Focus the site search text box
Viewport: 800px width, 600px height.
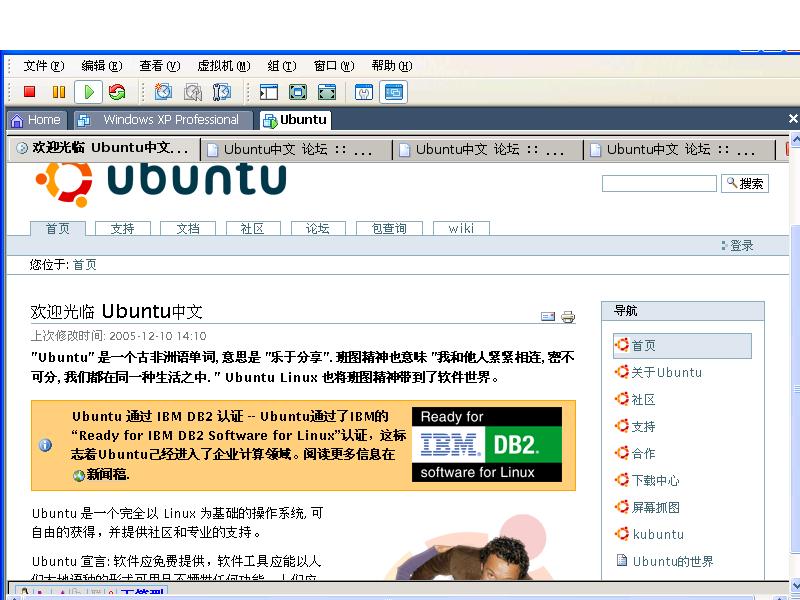(659, 184)
